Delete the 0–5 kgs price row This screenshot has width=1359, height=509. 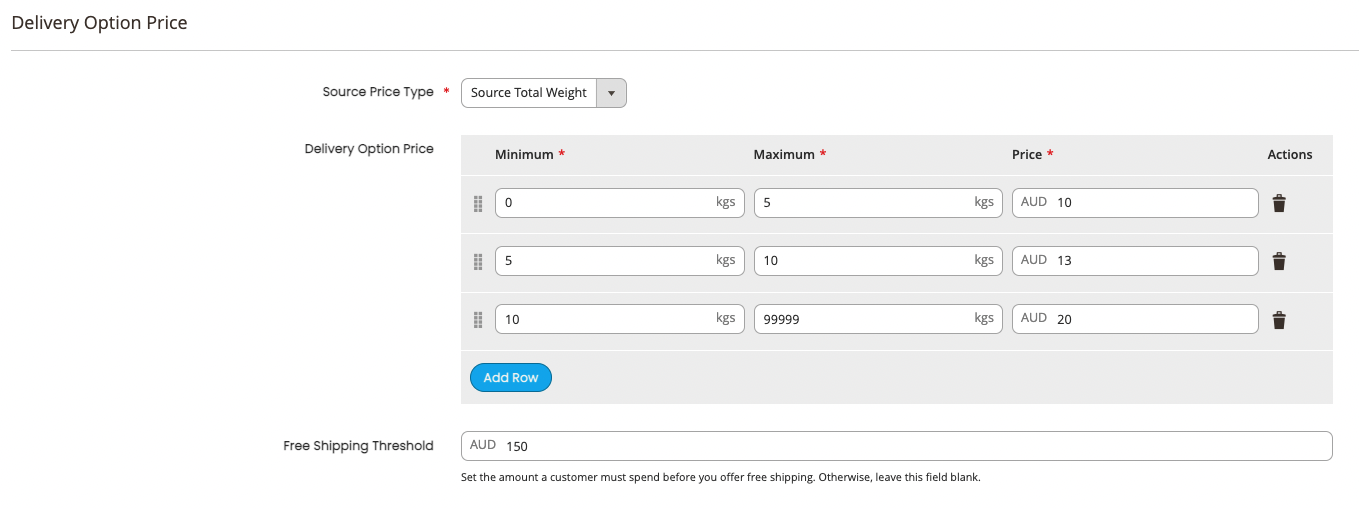(1279, 203)
